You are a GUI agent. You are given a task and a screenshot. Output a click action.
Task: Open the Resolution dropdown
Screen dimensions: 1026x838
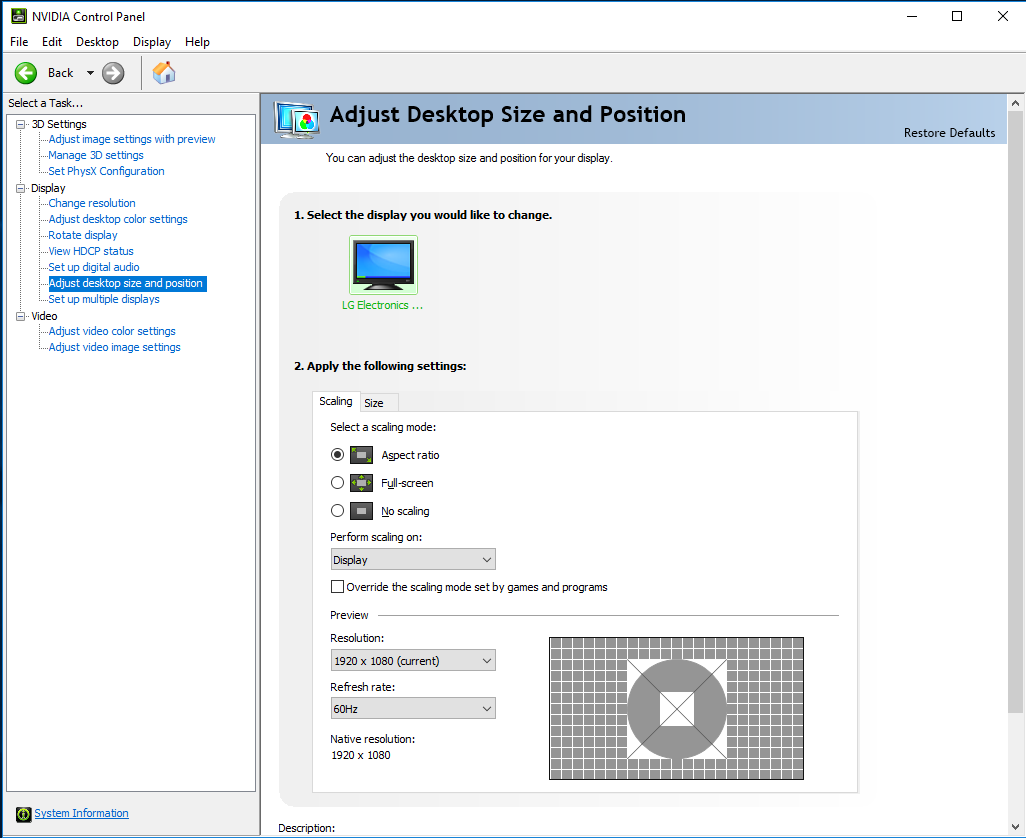[x=412, y=661]
